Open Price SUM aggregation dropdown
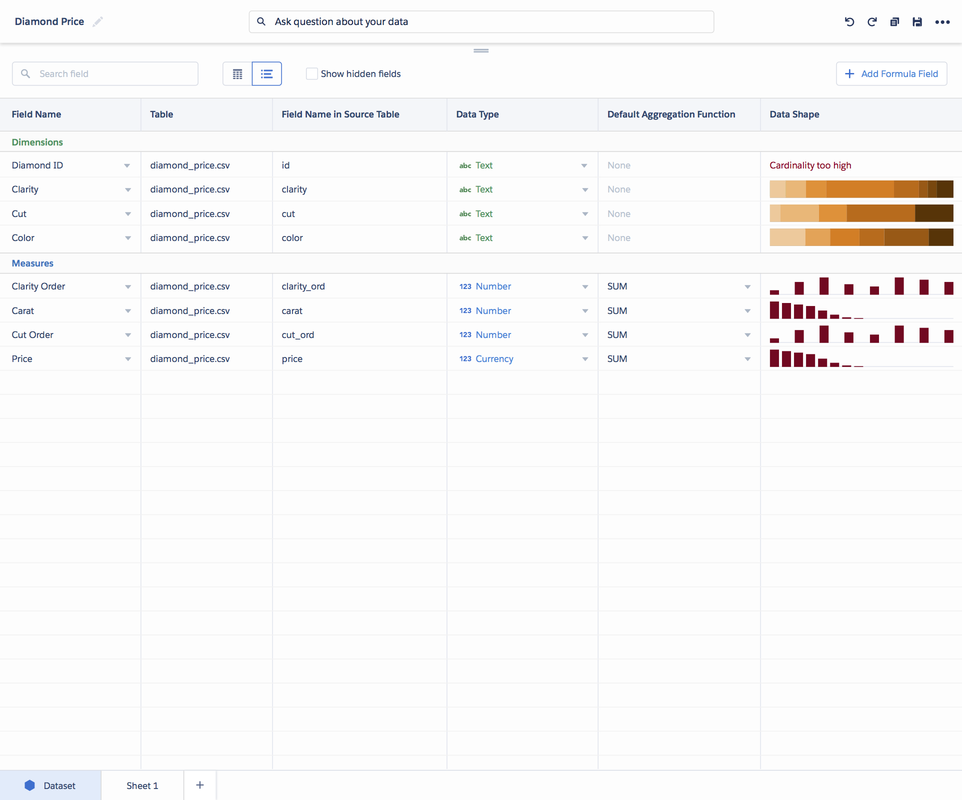Screen dimensions: 962x800 (747, 359)
